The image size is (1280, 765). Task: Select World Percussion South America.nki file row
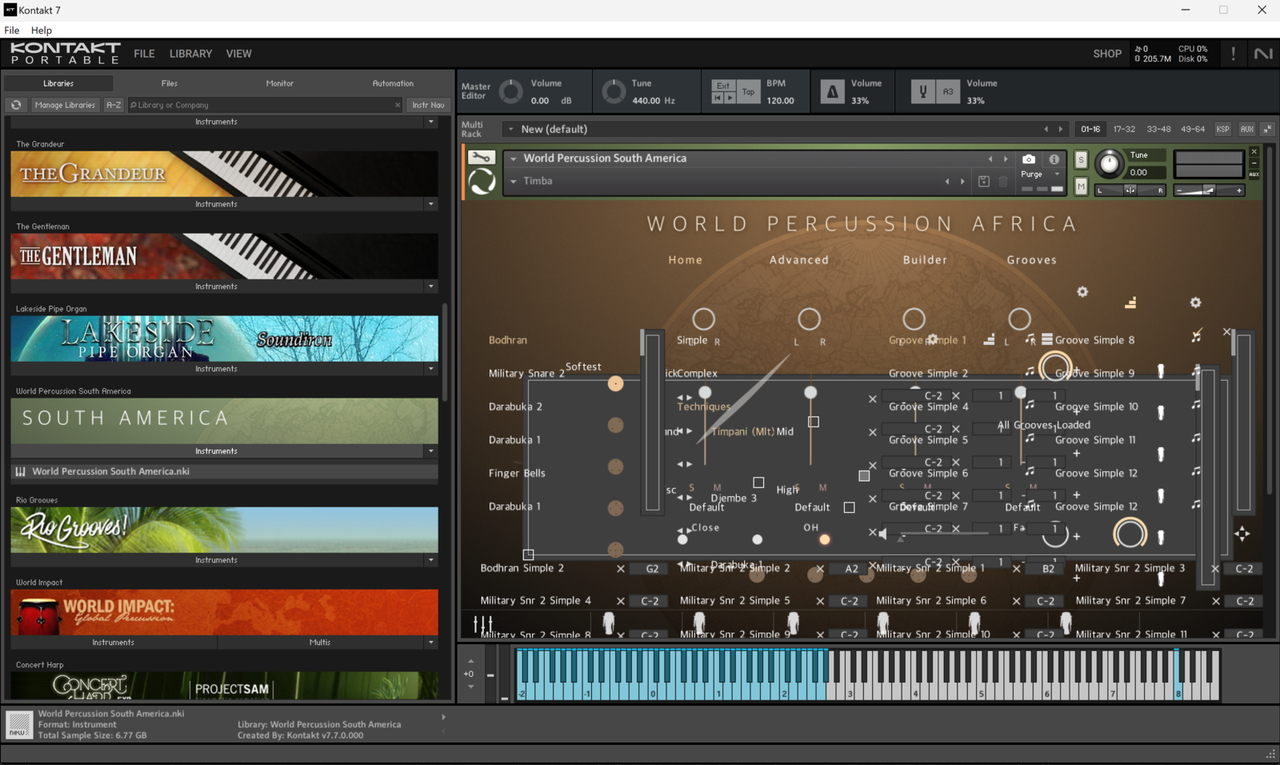point(224,472)
